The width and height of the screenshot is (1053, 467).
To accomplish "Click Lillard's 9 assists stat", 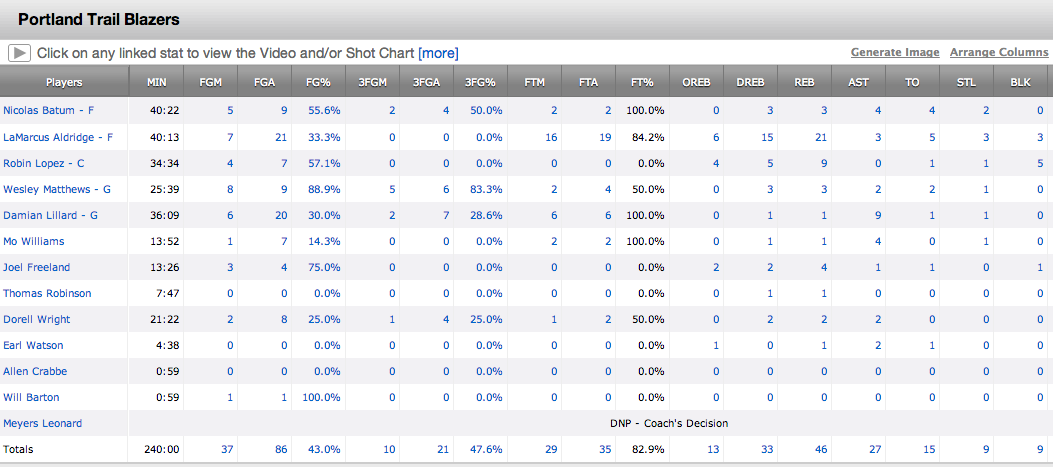I will pyautogui.click(x=878, y=216).
